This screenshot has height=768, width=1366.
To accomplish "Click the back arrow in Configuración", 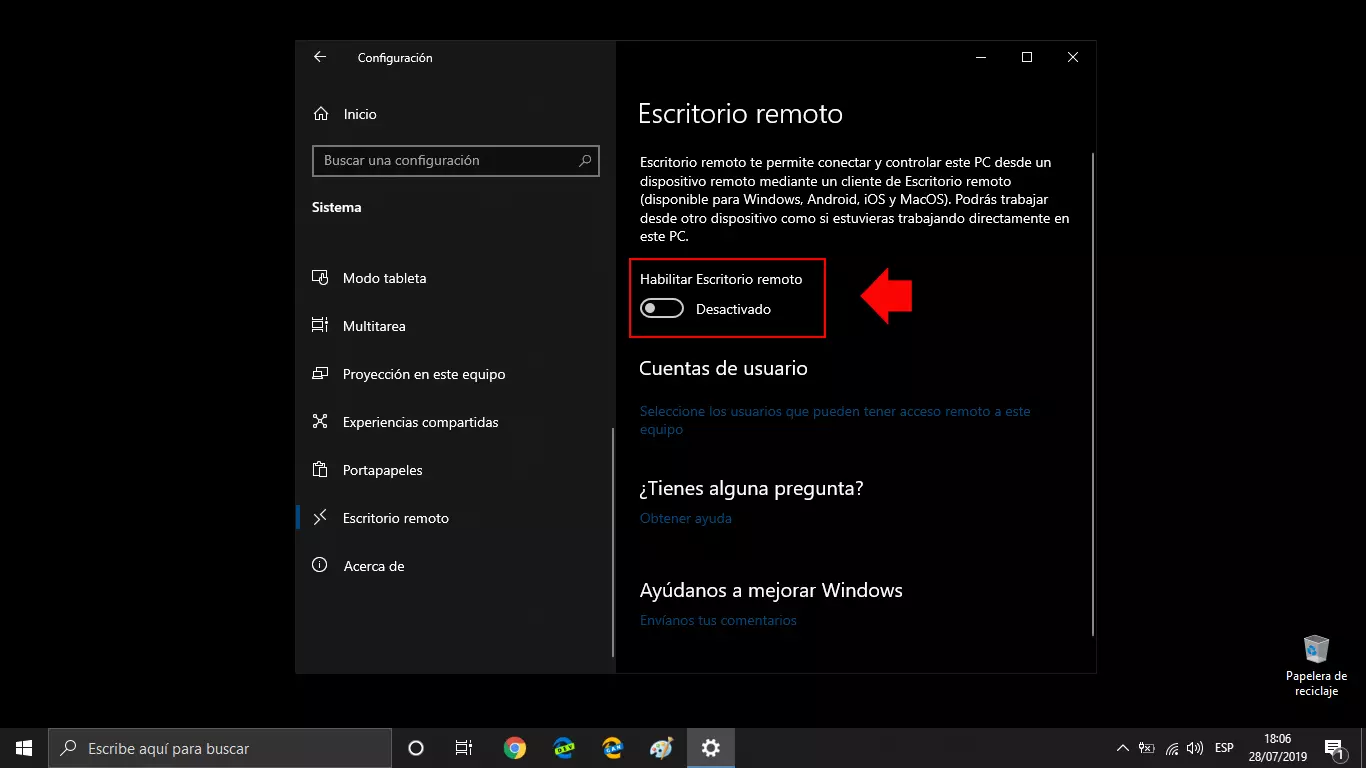I will (x=320, y=58).
